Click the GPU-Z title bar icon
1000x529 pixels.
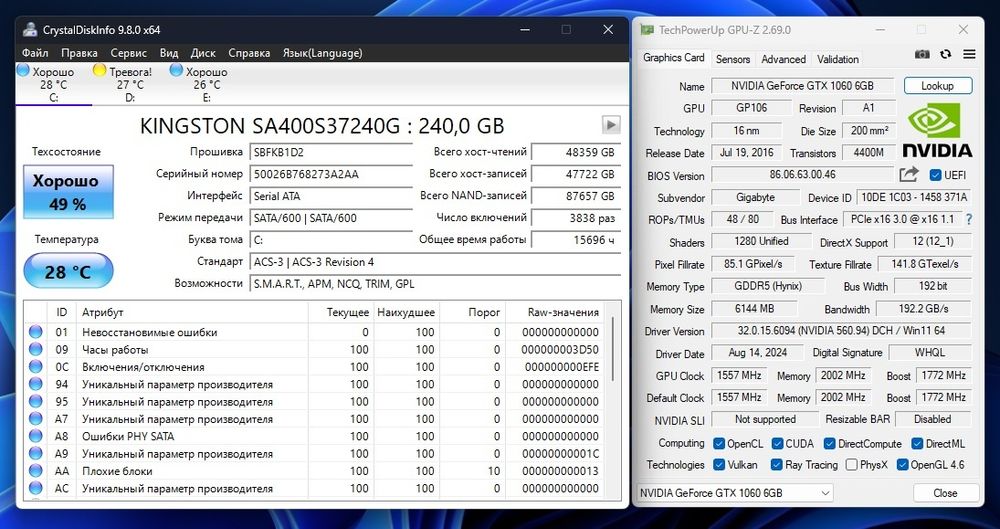coord(647,30)
